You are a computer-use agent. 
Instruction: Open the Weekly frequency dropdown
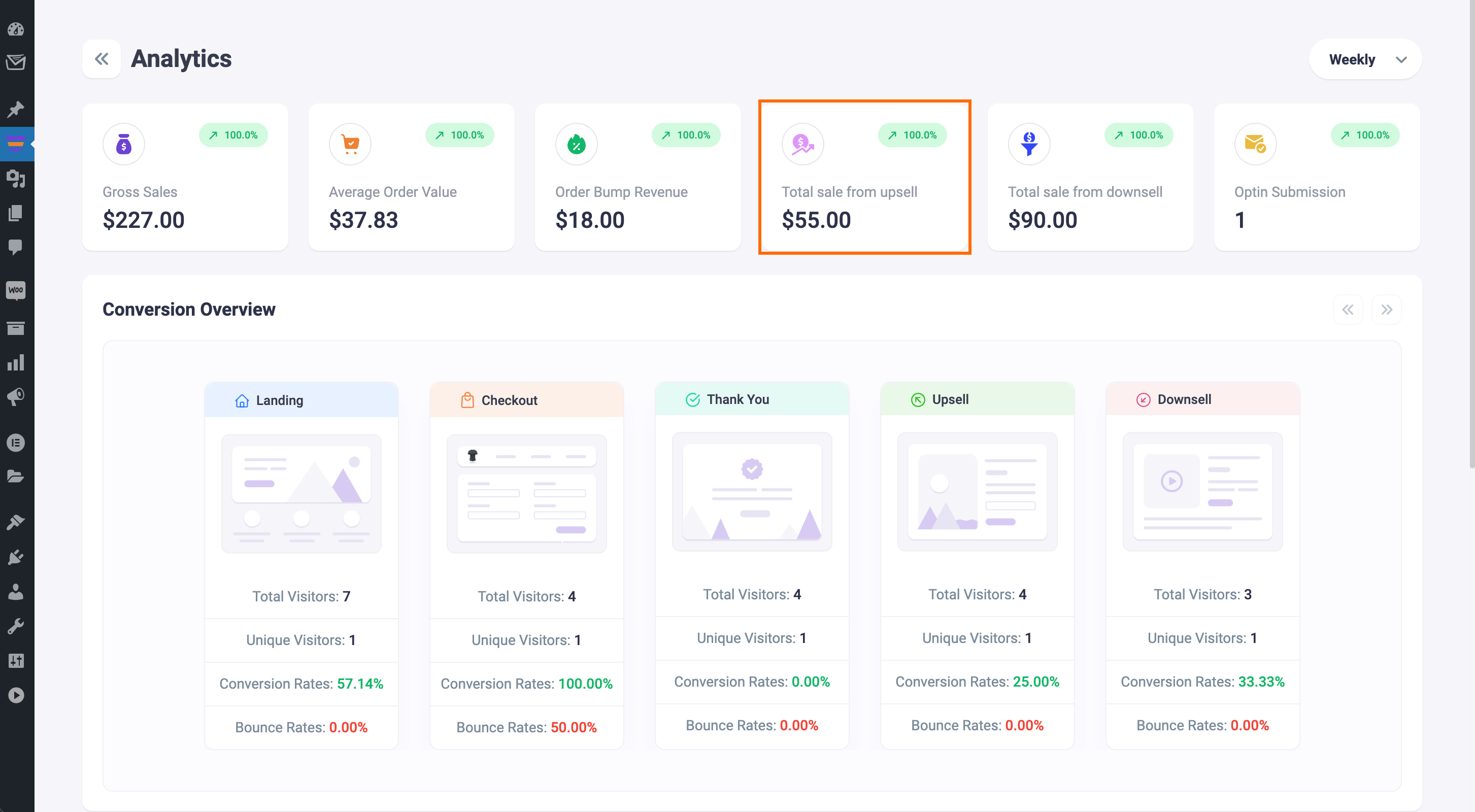coord(1365,59)
